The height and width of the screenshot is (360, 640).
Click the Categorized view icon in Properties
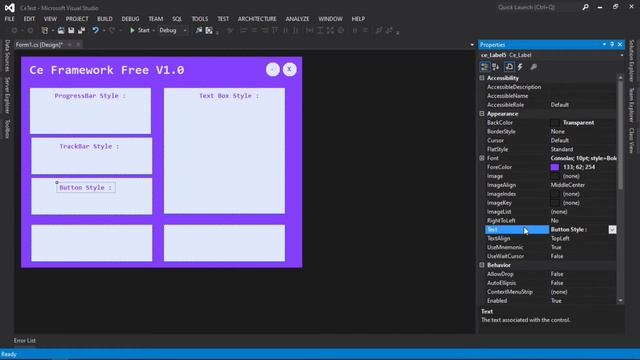click(484, 67)
